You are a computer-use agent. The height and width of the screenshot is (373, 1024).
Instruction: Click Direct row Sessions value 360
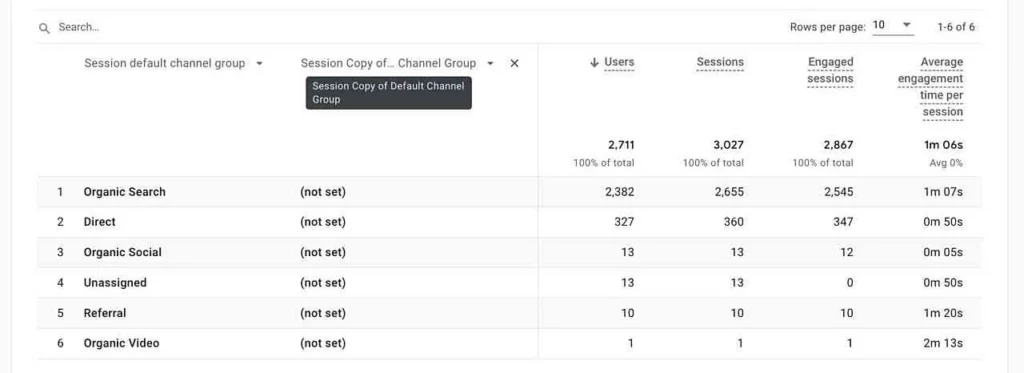click(733, 222)
